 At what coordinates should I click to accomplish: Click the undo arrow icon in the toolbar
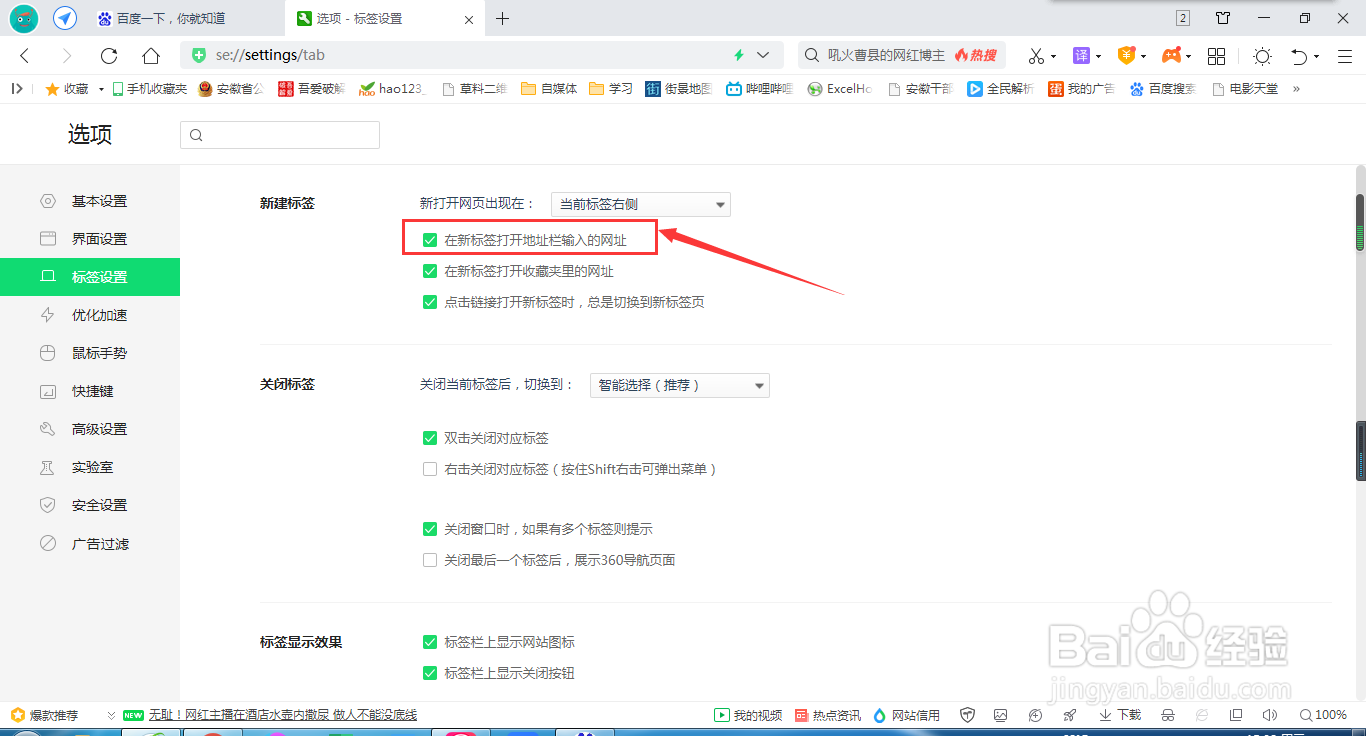(x=1302, y=56)
